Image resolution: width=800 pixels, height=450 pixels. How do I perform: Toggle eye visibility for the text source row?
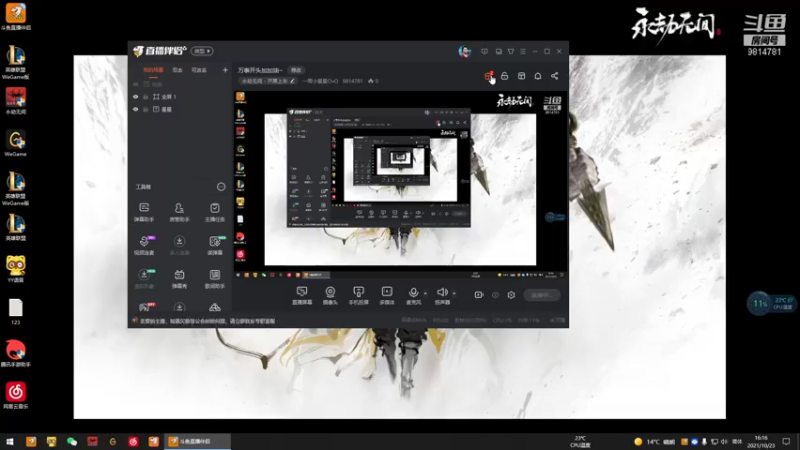[x=136, y=109]
